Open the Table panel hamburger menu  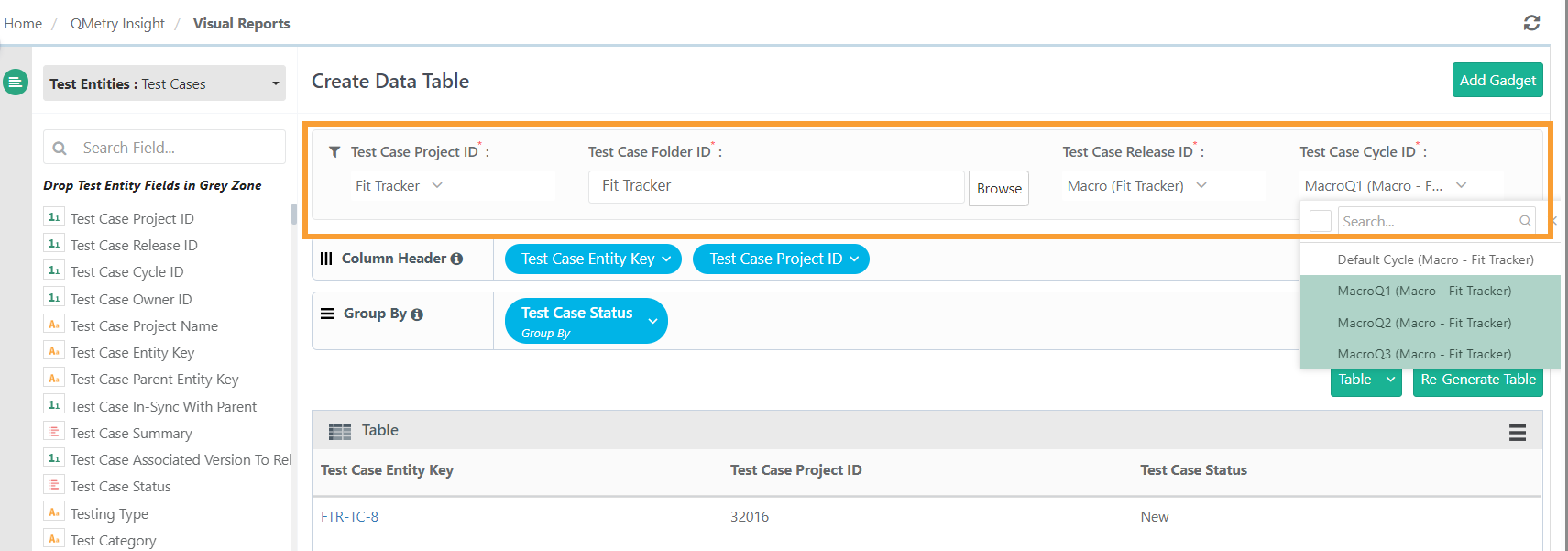[1517, 433]
